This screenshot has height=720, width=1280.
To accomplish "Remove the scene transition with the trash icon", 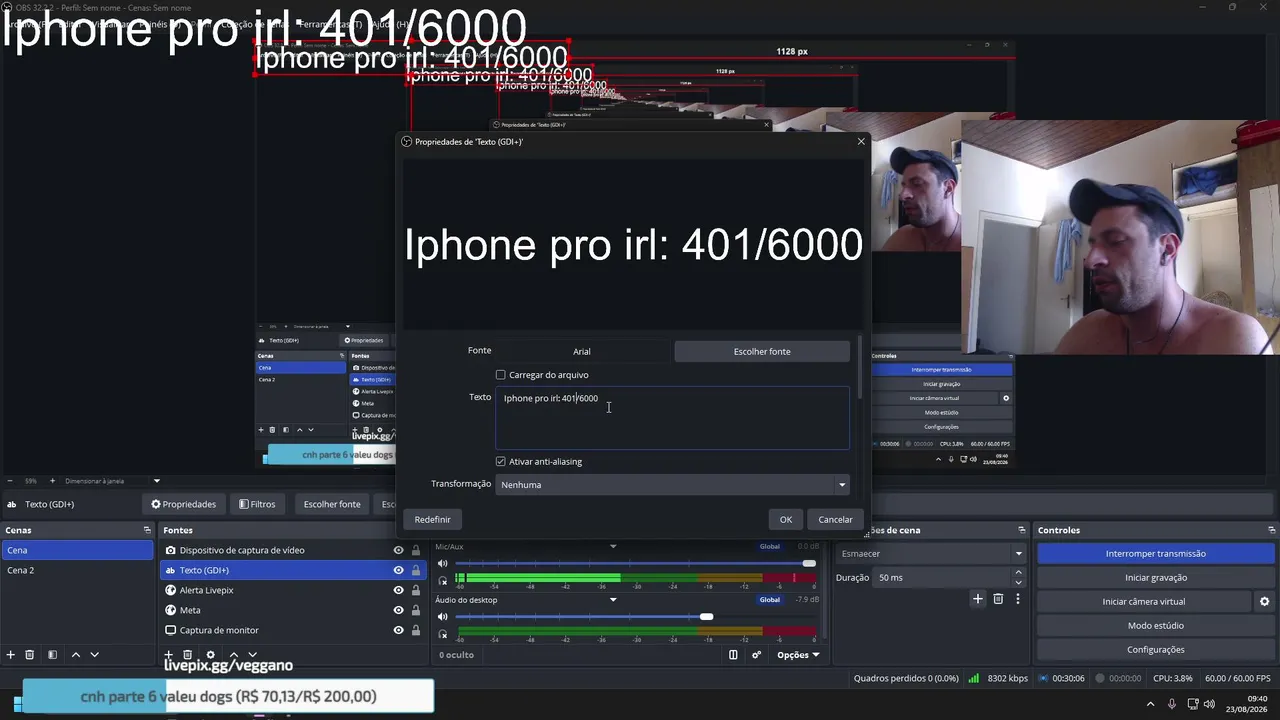I will pyautogui.click(x=998, y=599).
